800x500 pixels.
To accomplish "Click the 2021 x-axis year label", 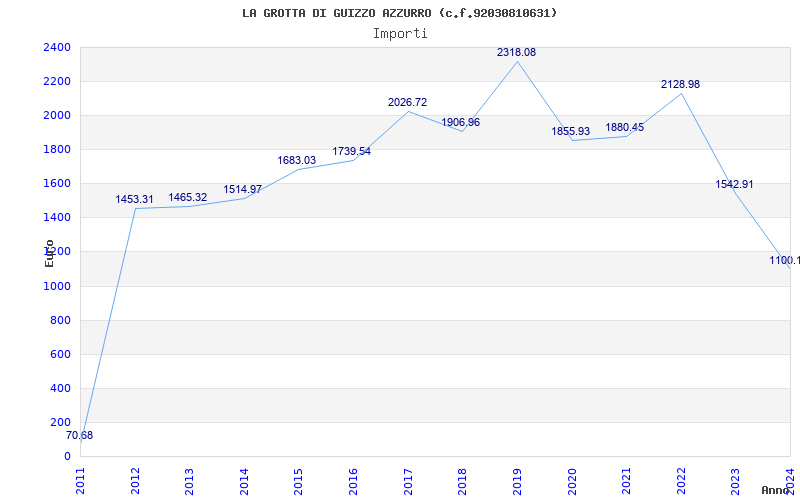I will pos(626,481).
